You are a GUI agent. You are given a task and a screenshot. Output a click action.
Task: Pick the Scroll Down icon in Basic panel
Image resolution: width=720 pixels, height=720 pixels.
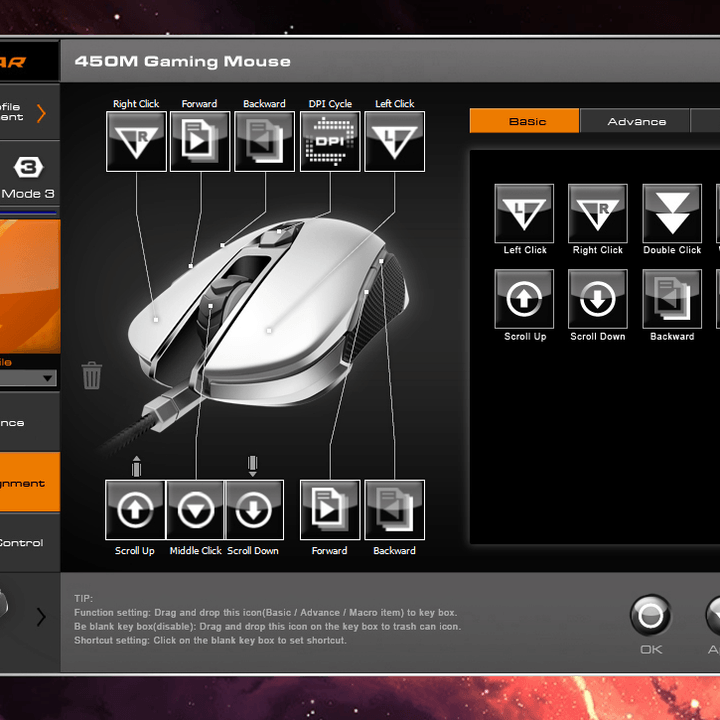[597, 299]
